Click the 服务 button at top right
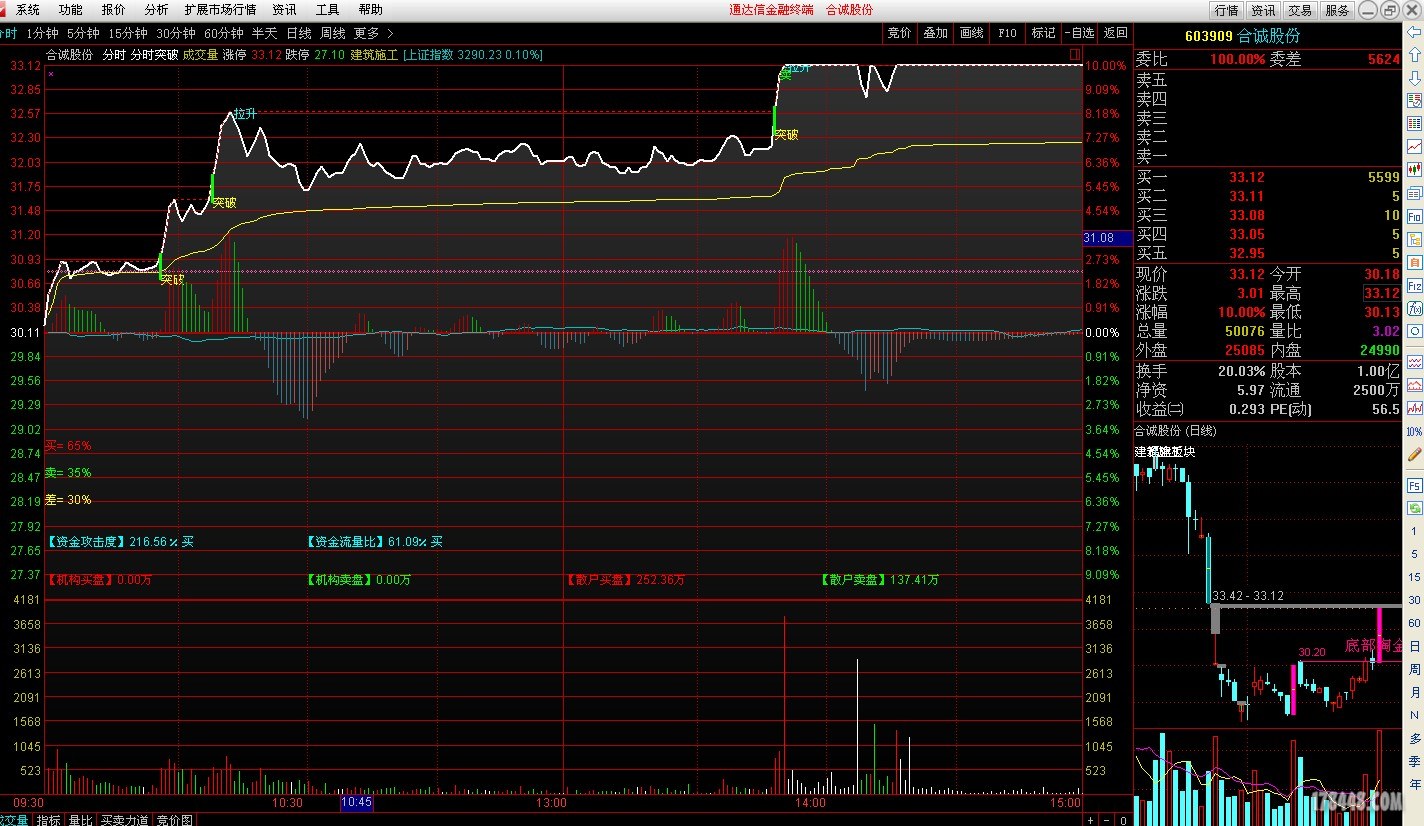This screenshot has height=826, width=1424. (x=1337, y=10)
